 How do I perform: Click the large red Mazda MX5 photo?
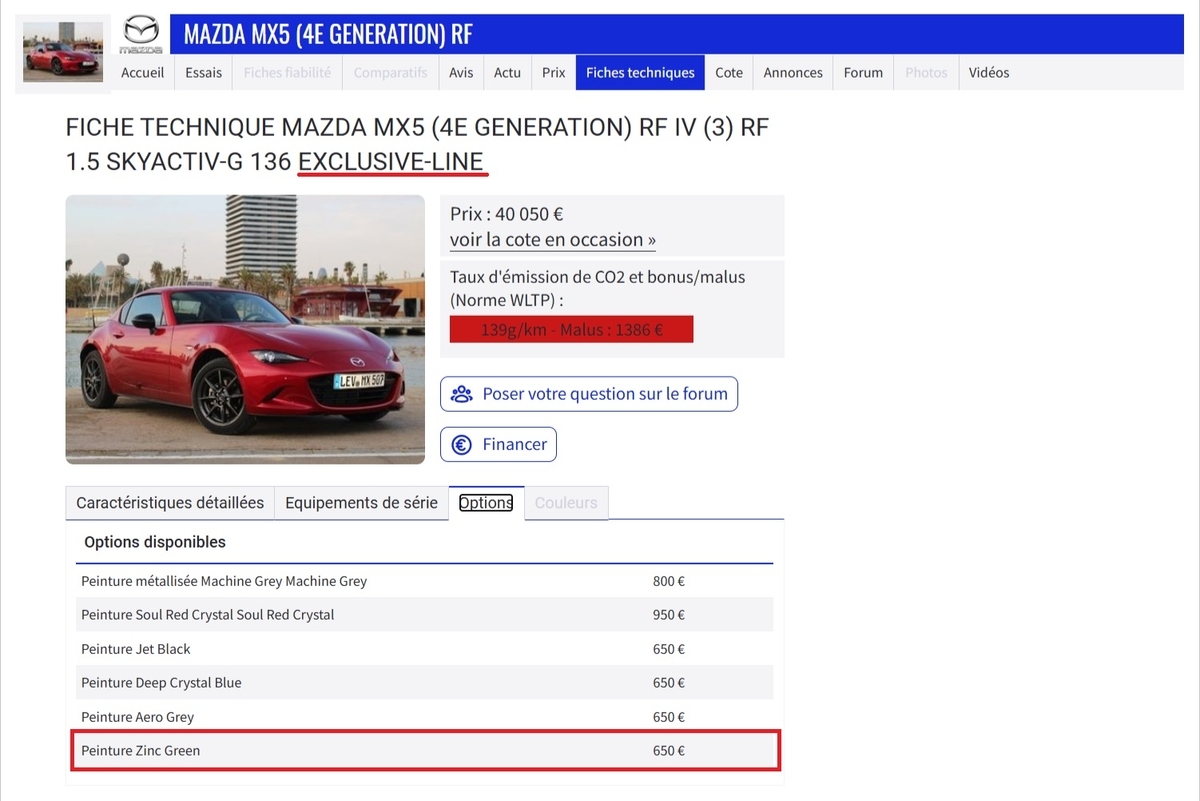pyautogui.click(x=245, y=329)
